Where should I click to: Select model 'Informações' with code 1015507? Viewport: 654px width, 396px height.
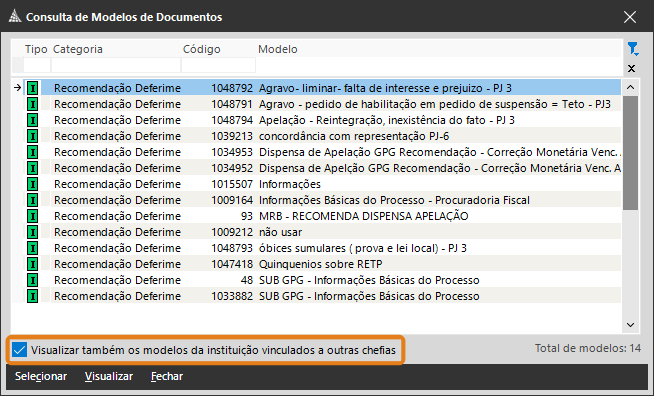pyautogui.click(x=290, y=184)
